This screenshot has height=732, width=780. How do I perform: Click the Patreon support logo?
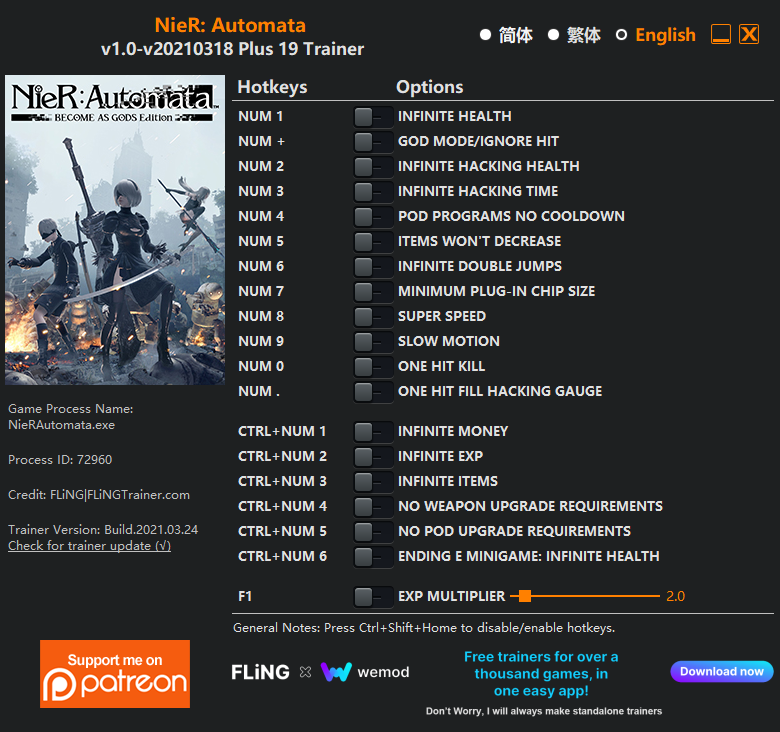(115, 674)
